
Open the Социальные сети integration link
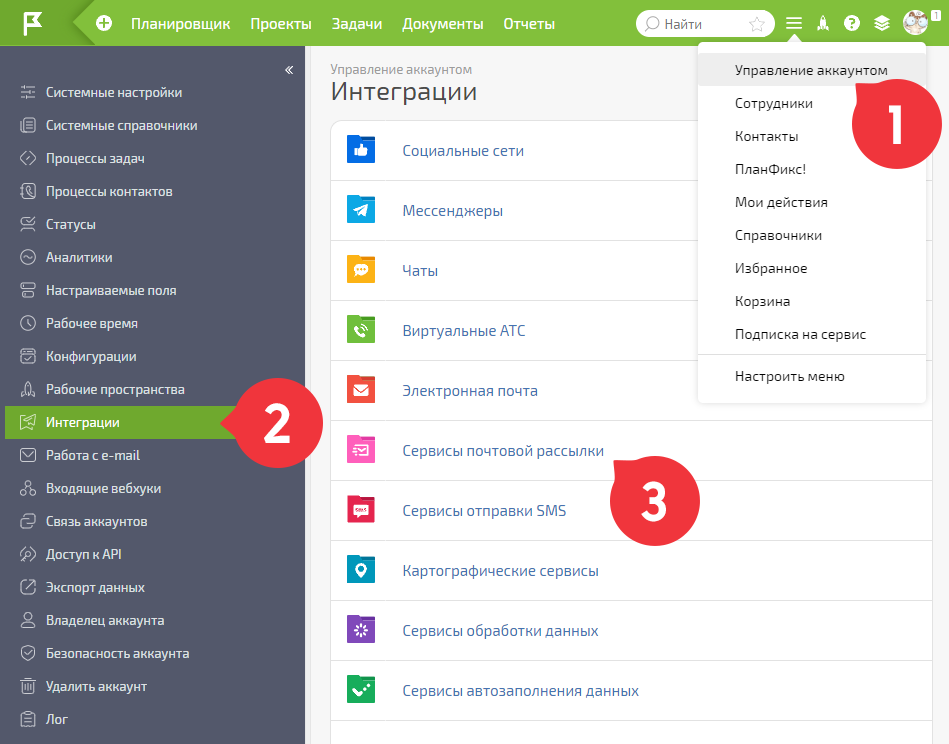[x=463, y=151]
